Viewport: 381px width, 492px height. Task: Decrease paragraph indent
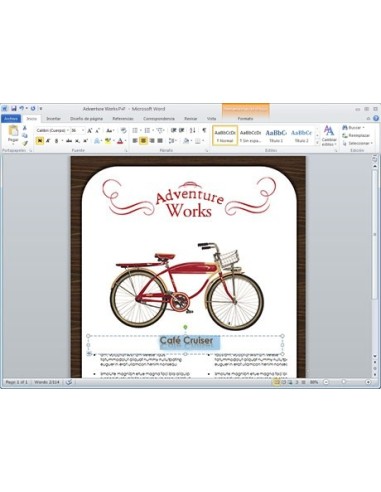173,130
